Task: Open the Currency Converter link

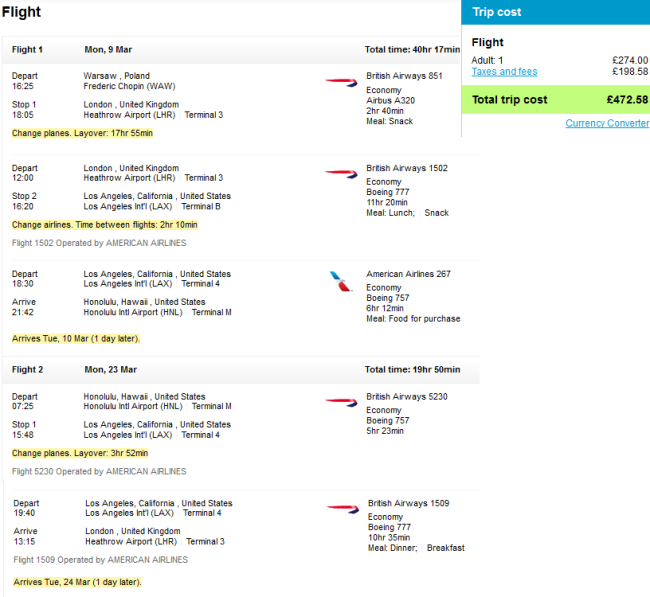Action: coord(607,123)
